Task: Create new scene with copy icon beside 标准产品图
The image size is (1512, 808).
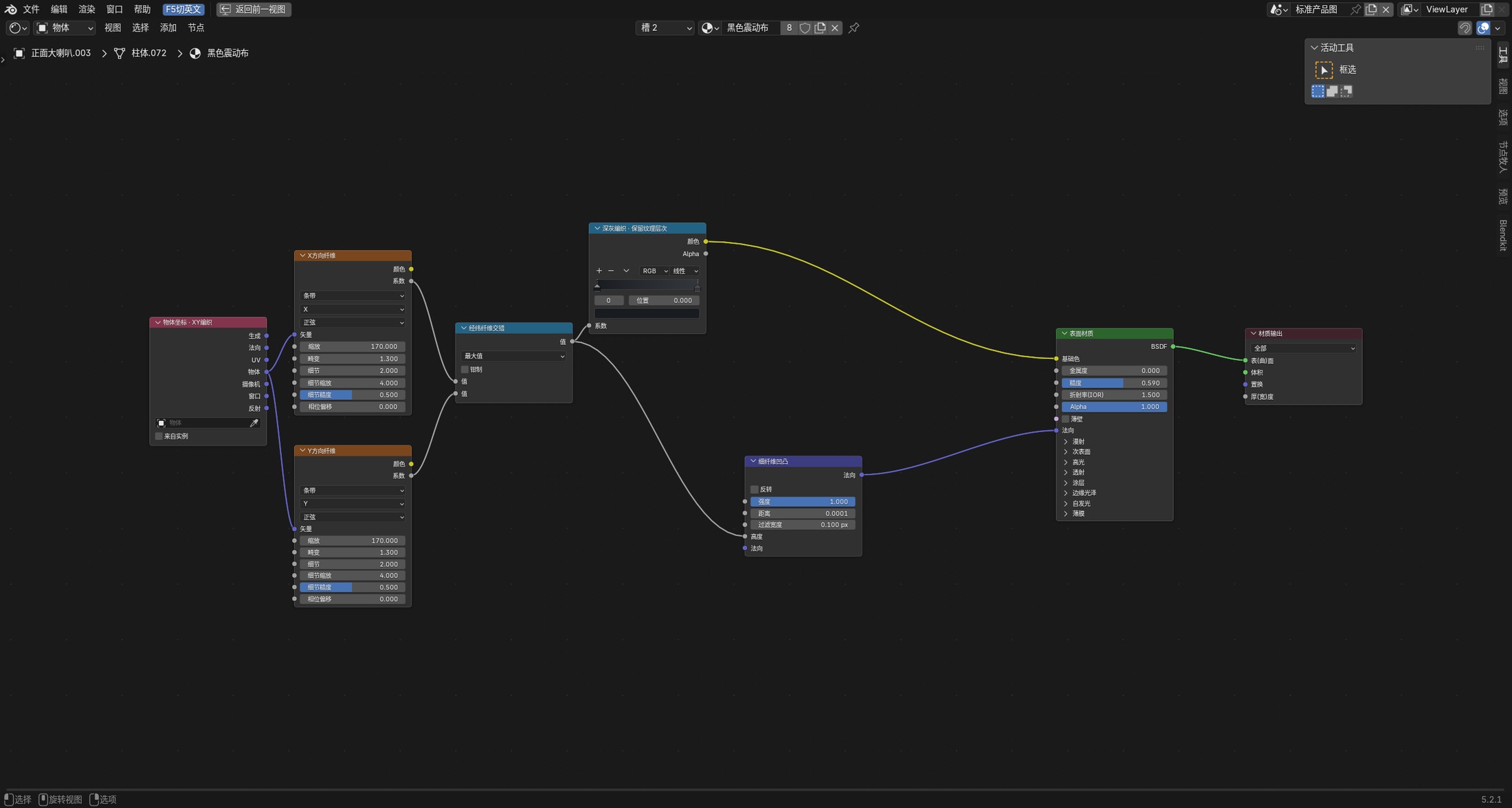Action: (x=1371, y=10)
